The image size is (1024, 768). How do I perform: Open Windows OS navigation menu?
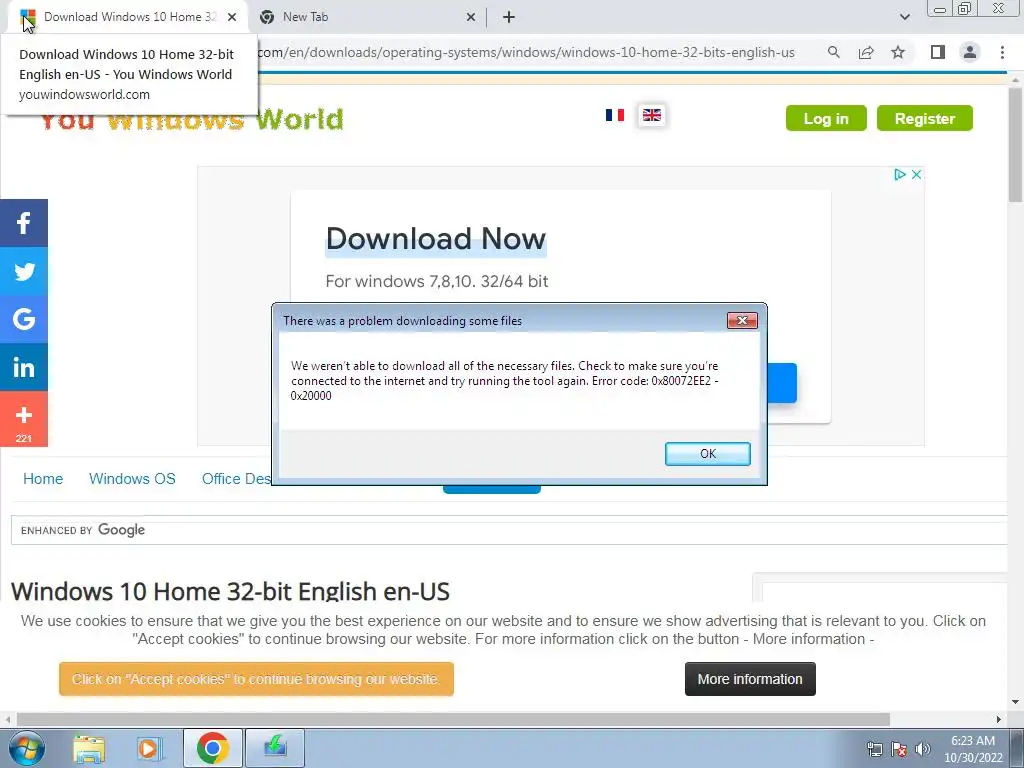(x=132, y=479)
